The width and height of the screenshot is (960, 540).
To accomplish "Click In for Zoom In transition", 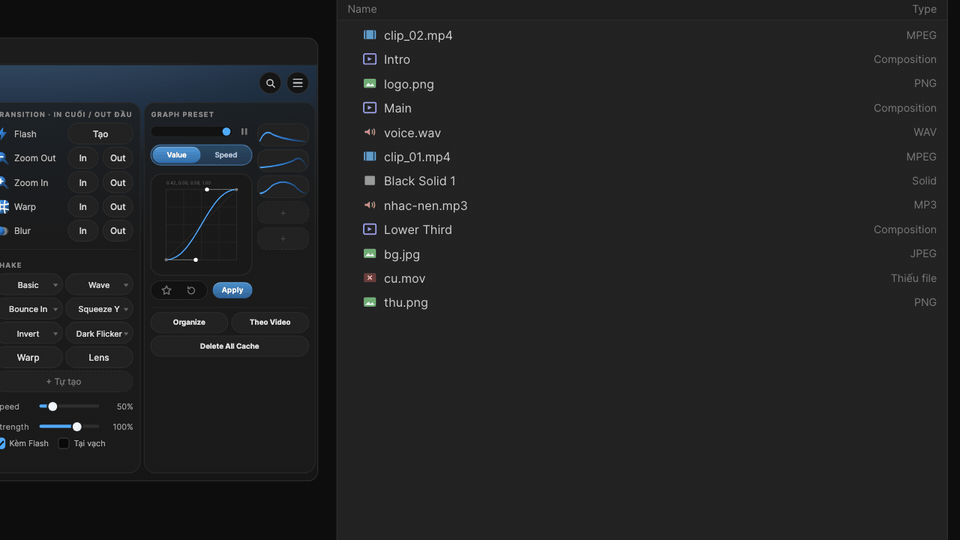I will [83, 182].
